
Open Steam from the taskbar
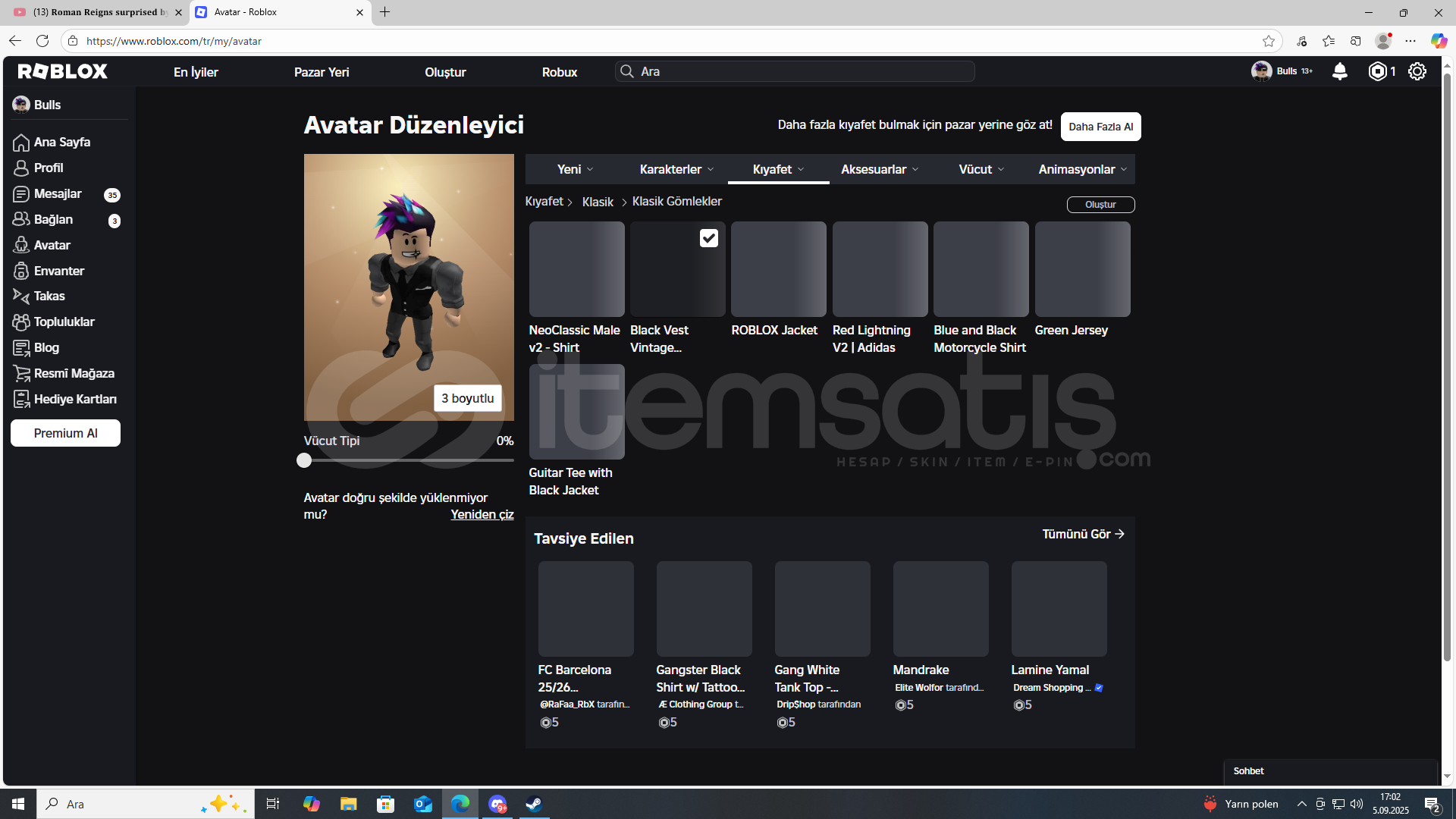point(534,804)
